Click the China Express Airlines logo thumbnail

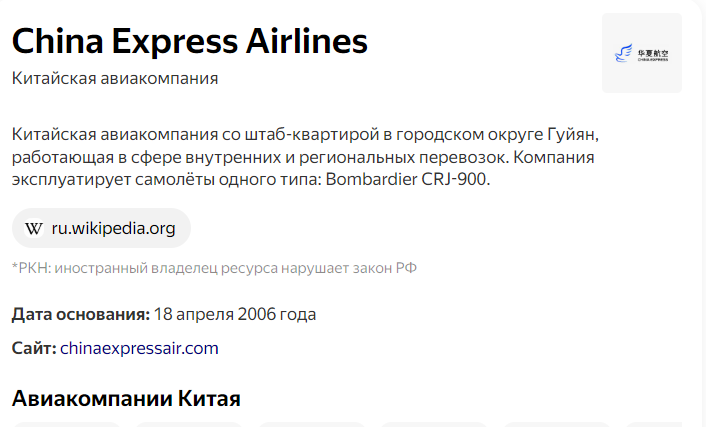click(x=642, y=53)
